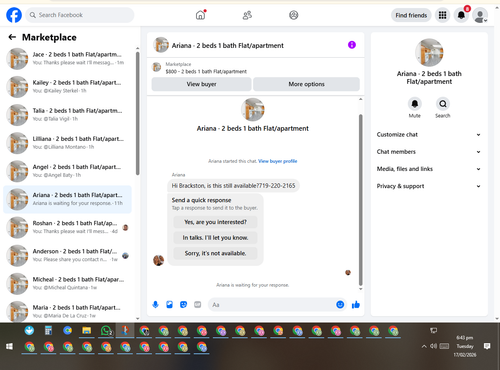Choose a sticker with the sticker icon
Screen dimensions: 500x370
pos(183,304)
